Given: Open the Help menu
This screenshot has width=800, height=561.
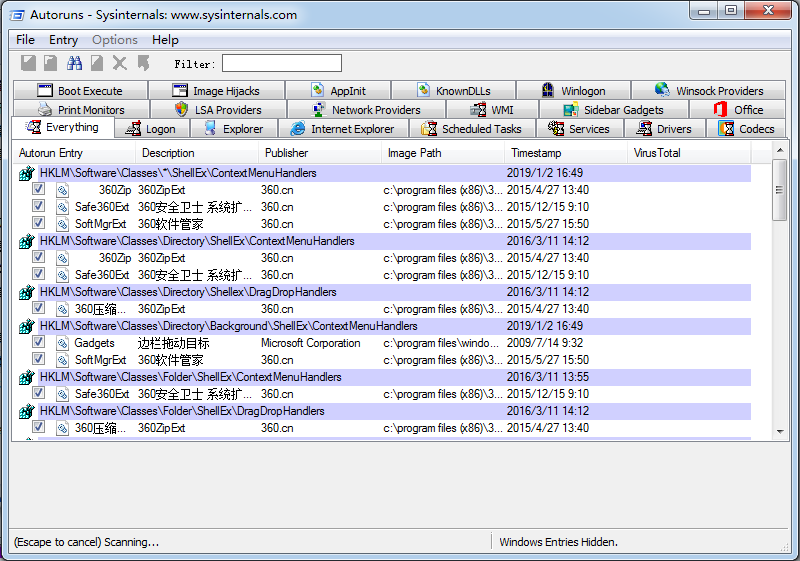Looking at the screenshot, I should point(165,40).
